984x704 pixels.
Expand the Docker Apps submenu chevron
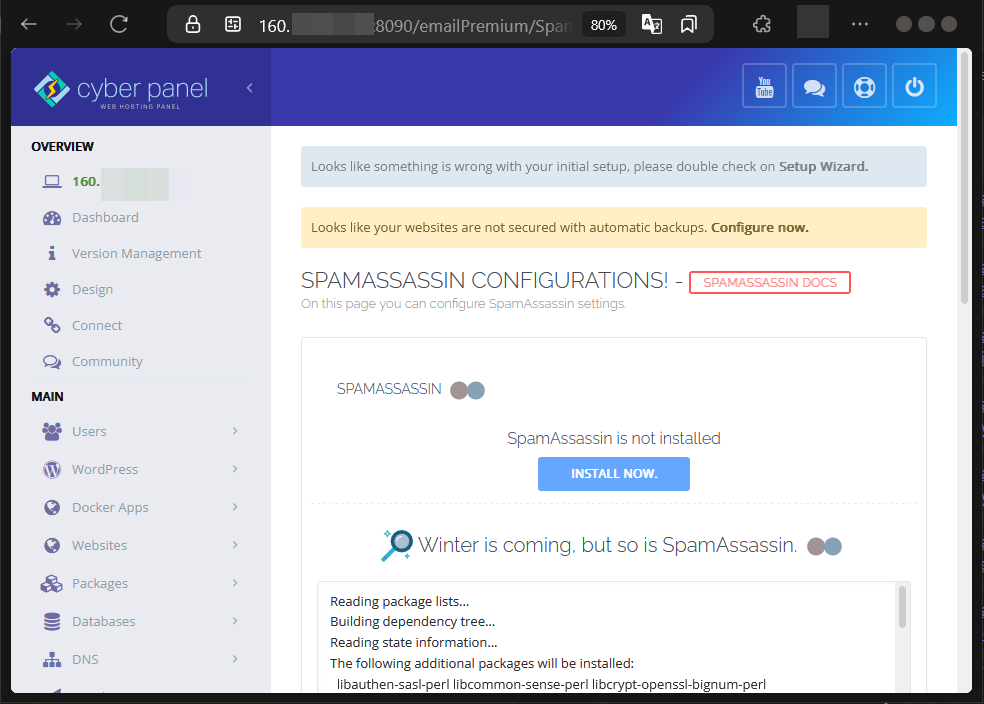[x=235, y=507]
